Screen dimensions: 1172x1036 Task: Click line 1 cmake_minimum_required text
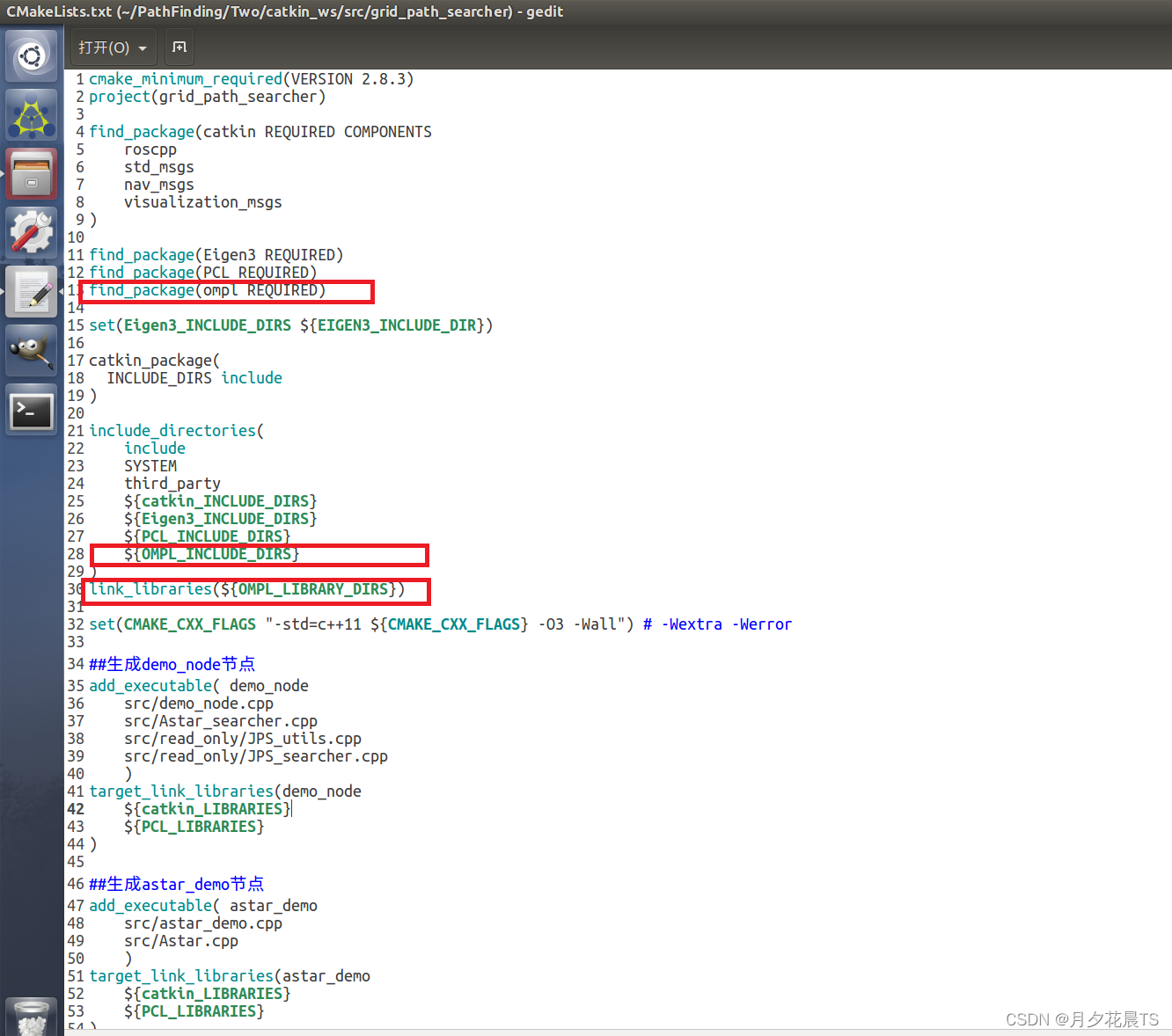tap(251, 79)
